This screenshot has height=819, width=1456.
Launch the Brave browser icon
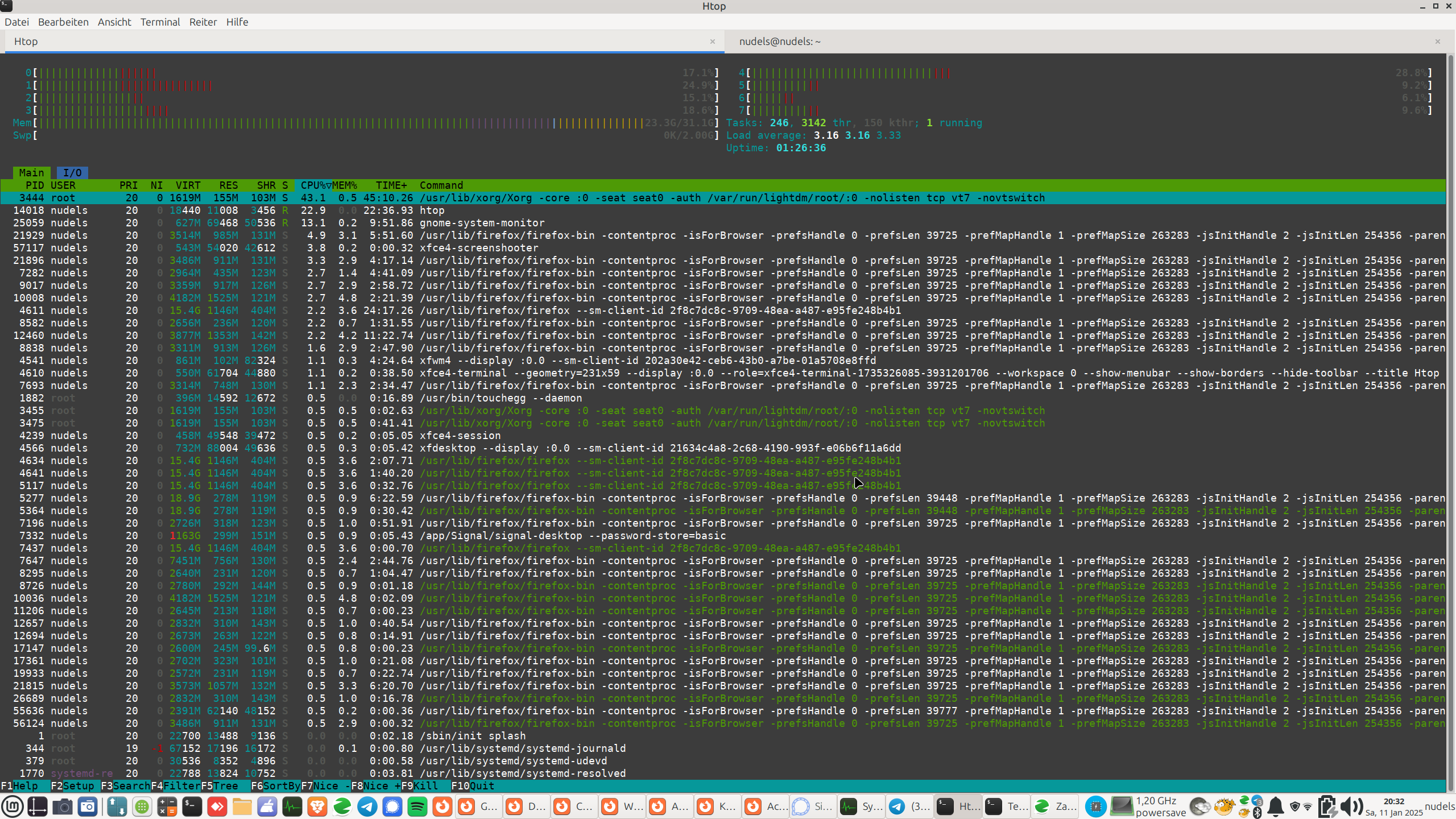click(x=317, y=806)
